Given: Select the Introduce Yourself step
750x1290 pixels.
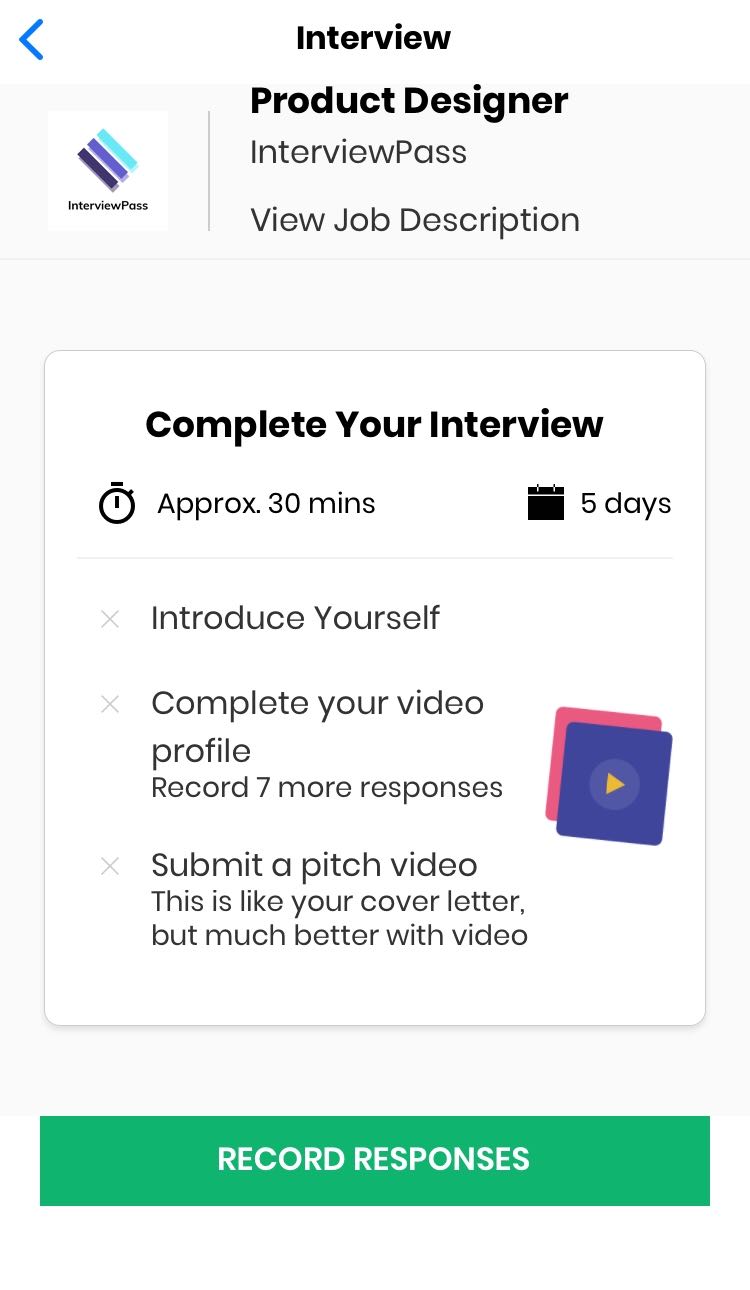Looking at the screenshot, I should [x=295, y=618].
